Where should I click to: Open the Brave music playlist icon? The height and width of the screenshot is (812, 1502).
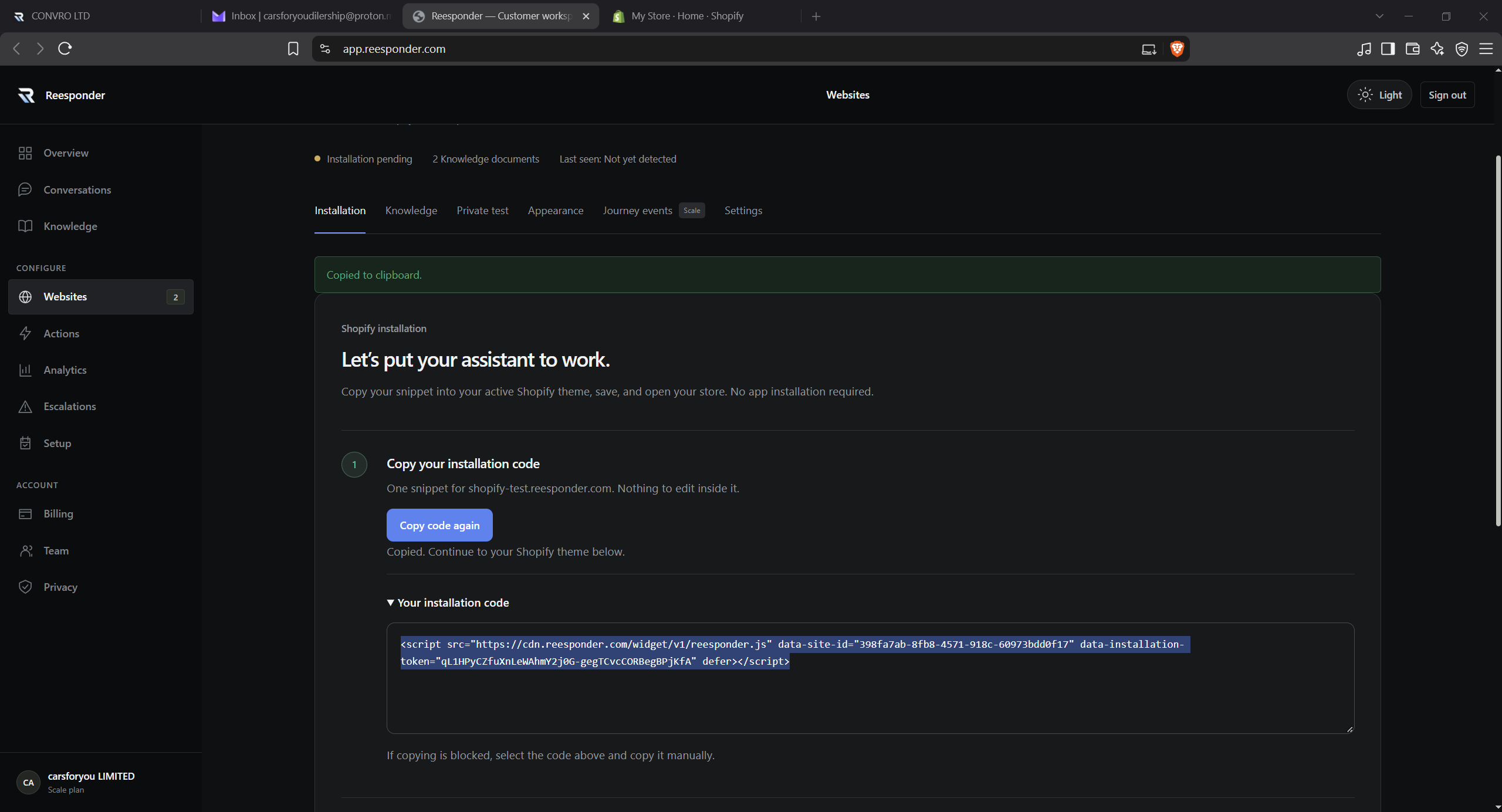[1364, 49]
